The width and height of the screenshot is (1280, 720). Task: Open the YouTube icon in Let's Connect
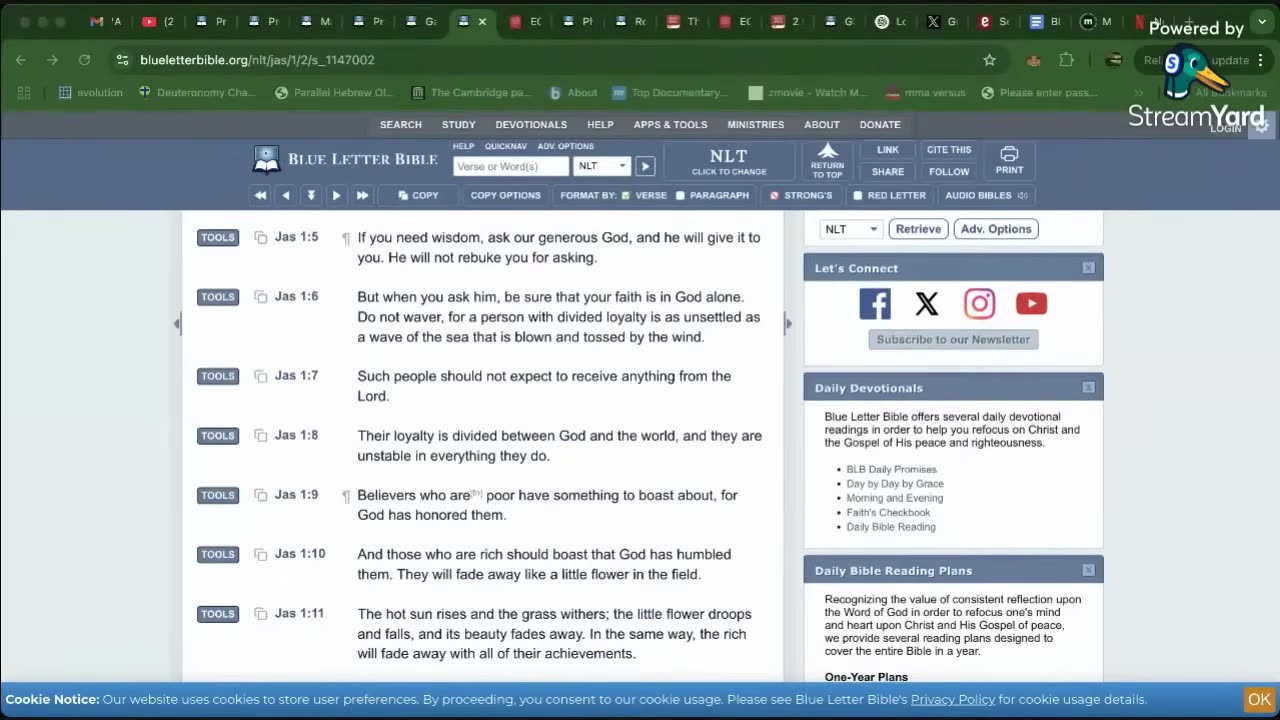tap(1031, 303)
